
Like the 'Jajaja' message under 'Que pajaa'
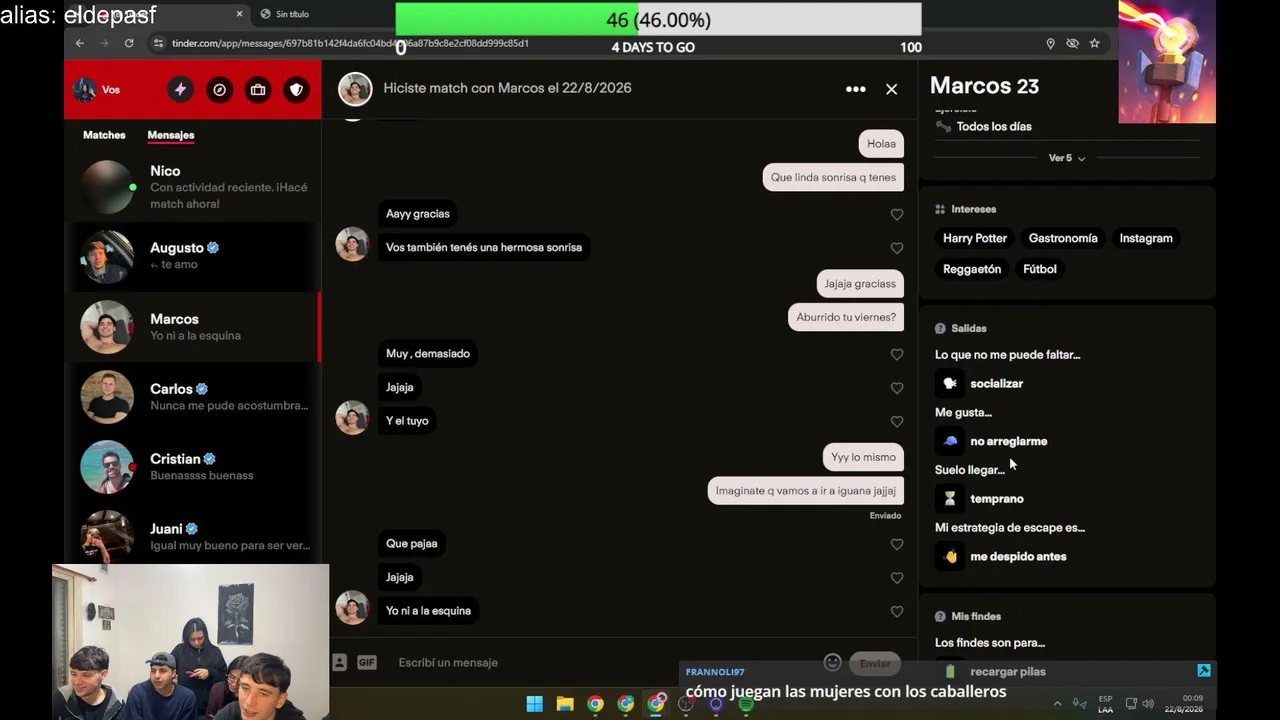tap(897, 578)
